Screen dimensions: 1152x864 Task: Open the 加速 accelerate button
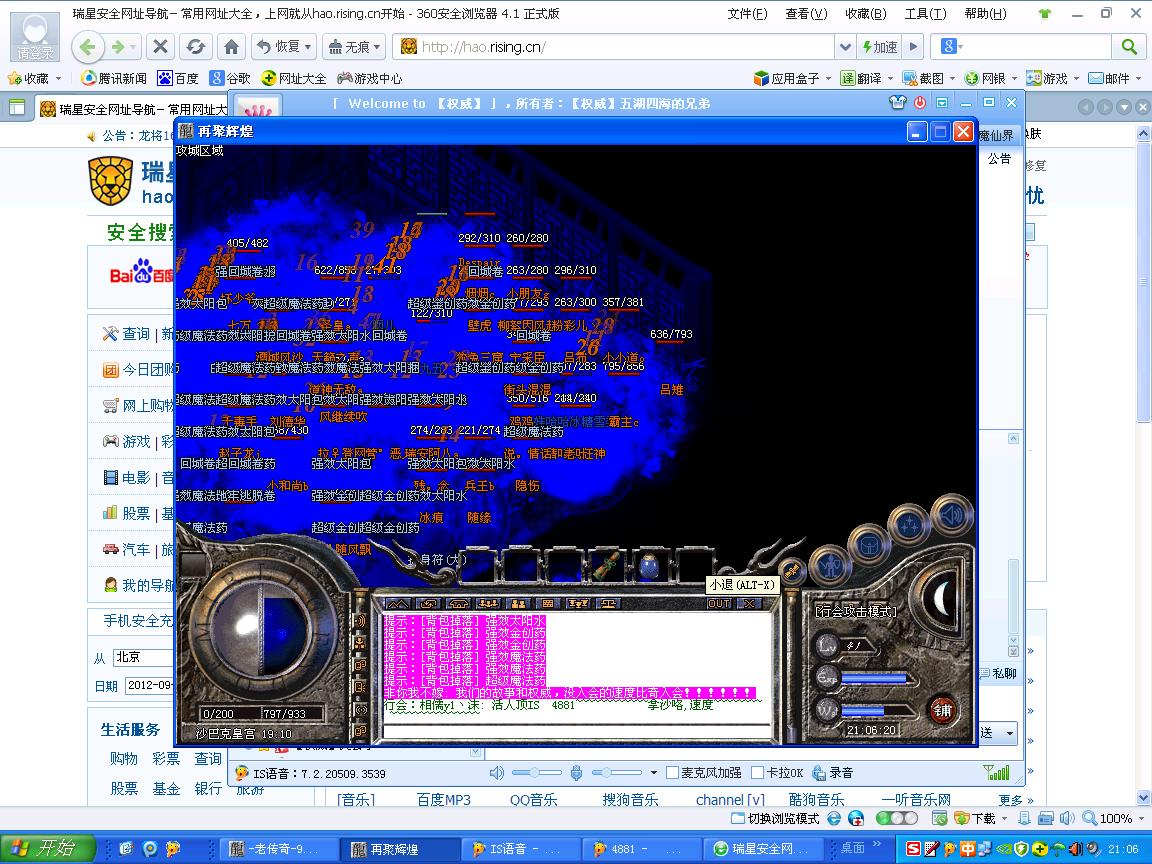(879, 47)
